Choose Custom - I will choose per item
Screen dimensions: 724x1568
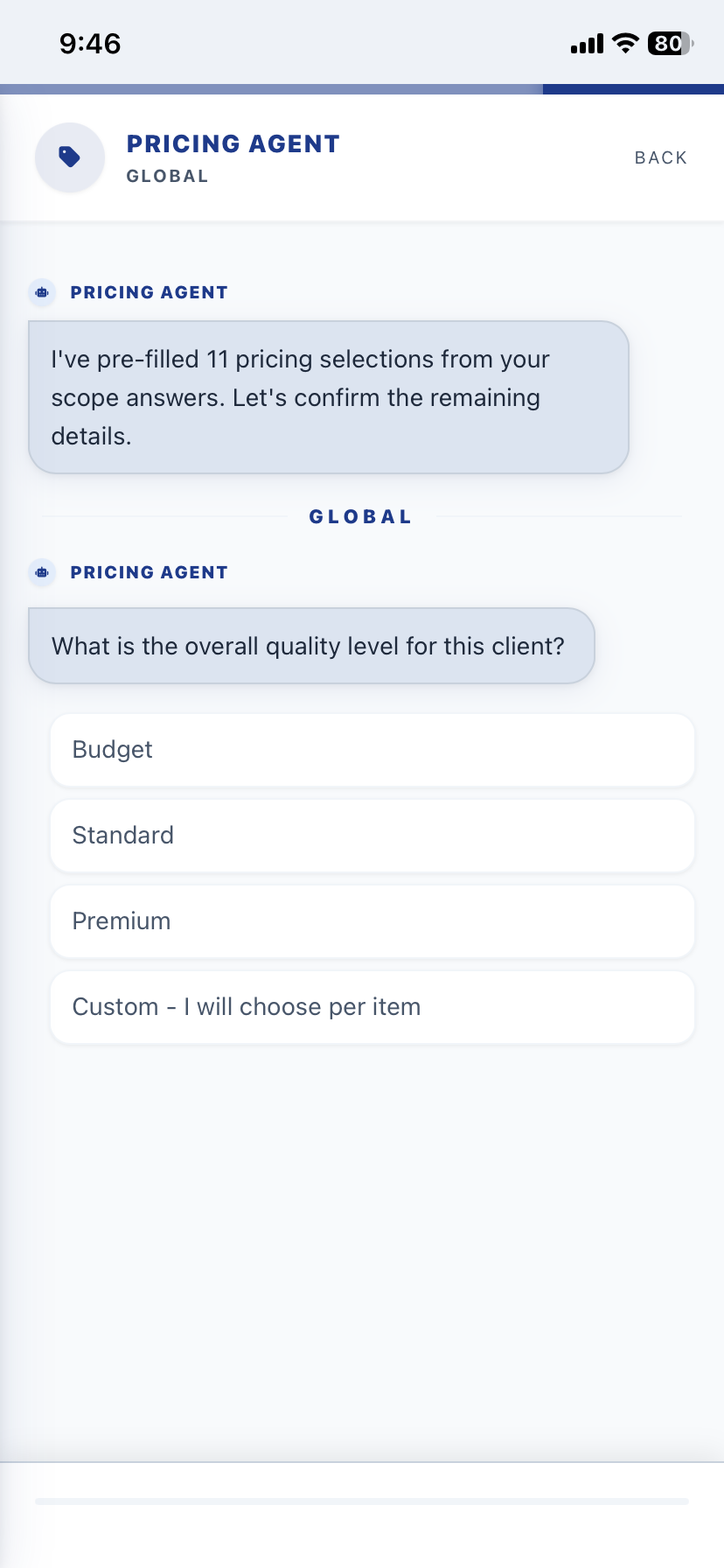[x=372, y=1006]
